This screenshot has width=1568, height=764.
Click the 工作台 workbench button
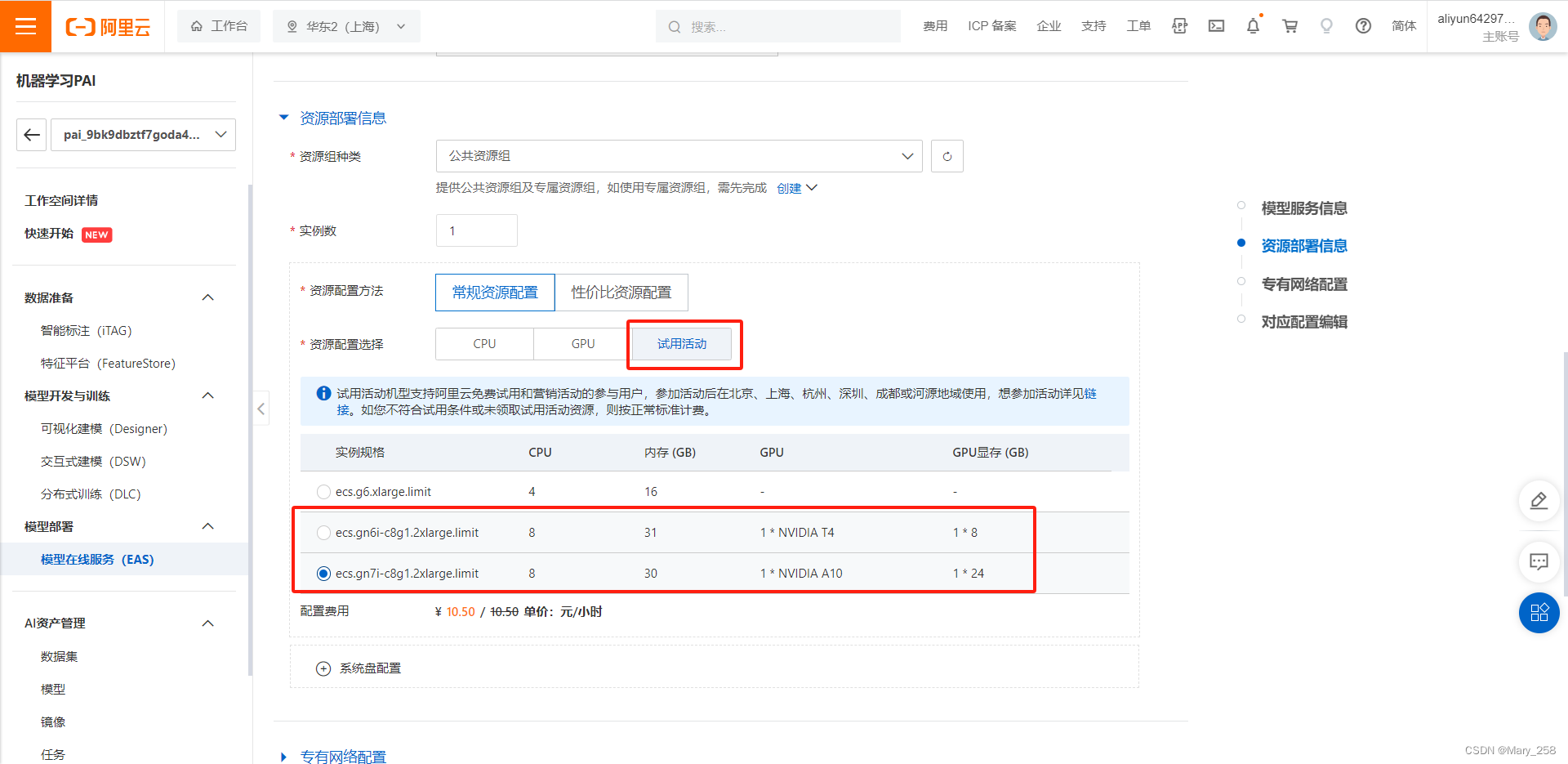tap(219, 26)
